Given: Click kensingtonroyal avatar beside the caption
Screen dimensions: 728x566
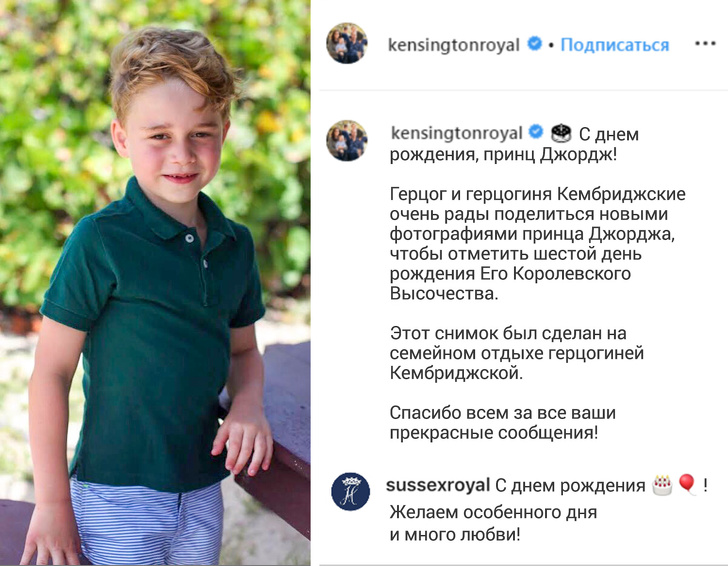Looking at the screenshot, I should pos(347,140).
